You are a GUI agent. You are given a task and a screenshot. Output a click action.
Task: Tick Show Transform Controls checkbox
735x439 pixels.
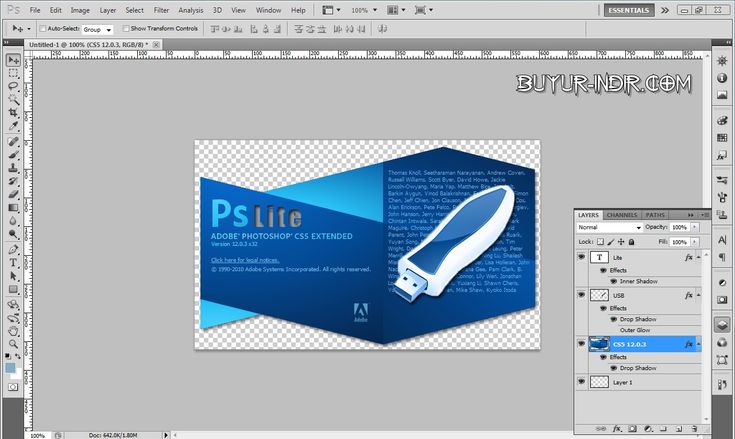(x=126, y=29)
